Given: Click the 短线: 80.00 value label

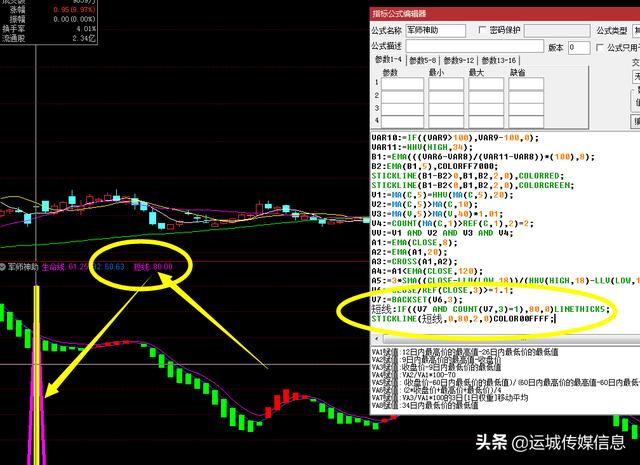Looking at the screenshot, I should point(153,267).
